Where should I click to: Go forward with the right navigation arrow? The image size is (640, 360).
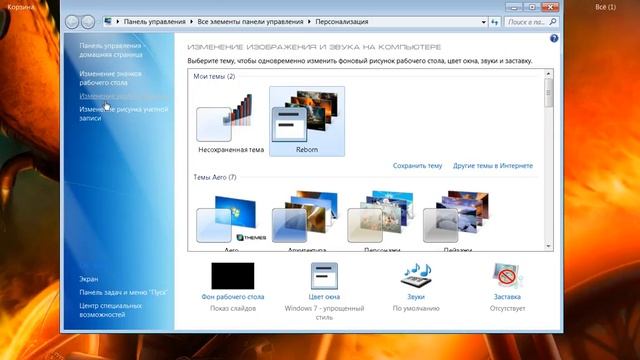(88, 22)
